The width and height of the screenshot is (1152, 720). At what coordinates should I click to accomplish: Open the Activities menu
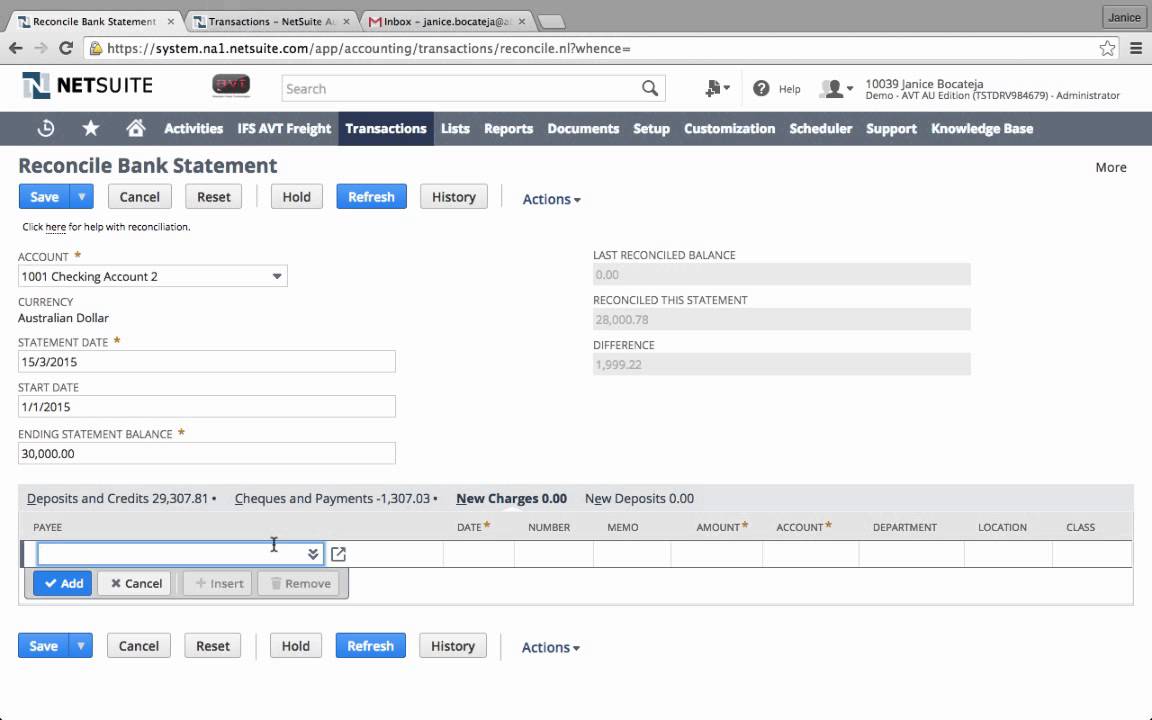pyautogui.click(x=193, y=129)
